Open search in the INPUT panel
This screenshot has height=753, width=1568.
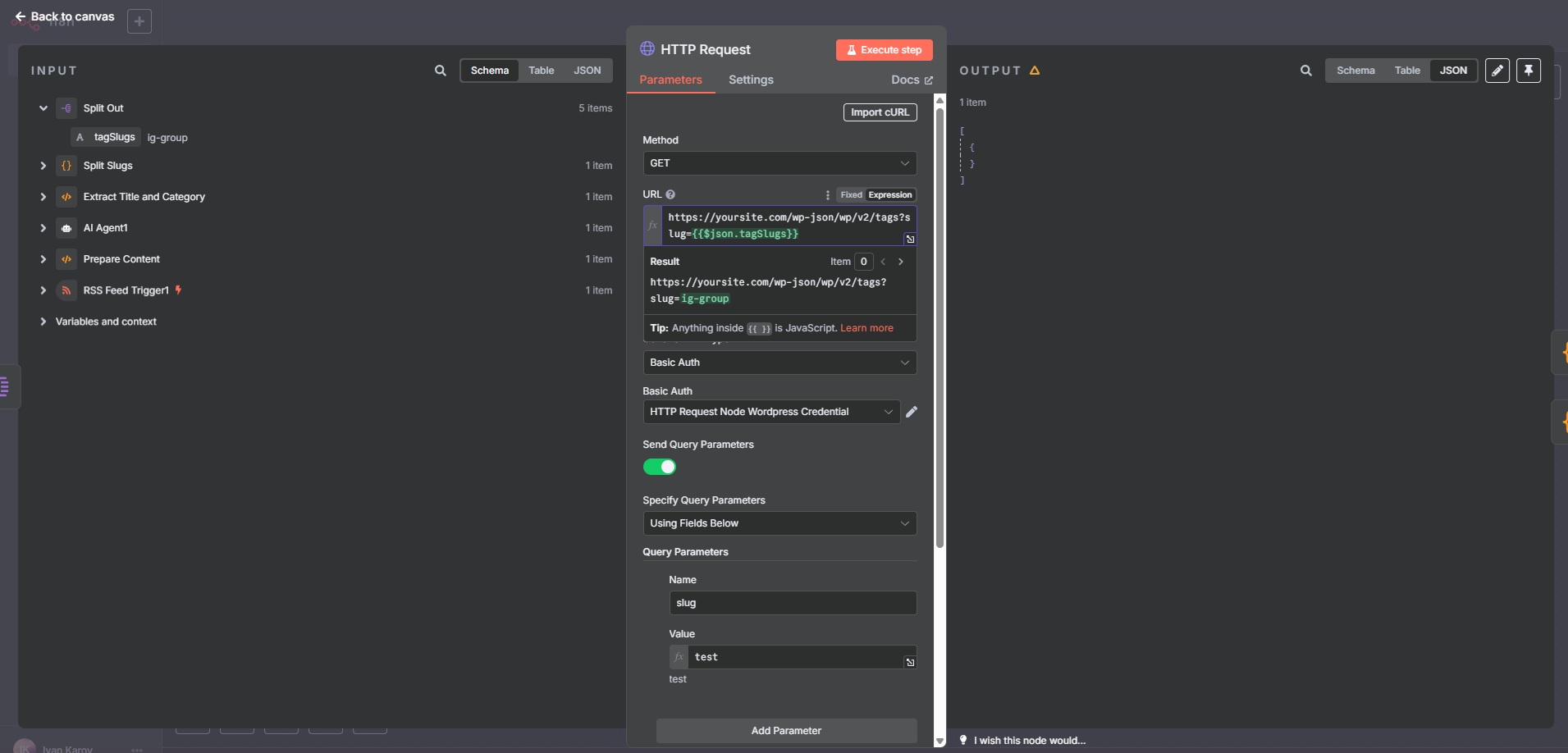pyautogui.click(x=441, y=71)
